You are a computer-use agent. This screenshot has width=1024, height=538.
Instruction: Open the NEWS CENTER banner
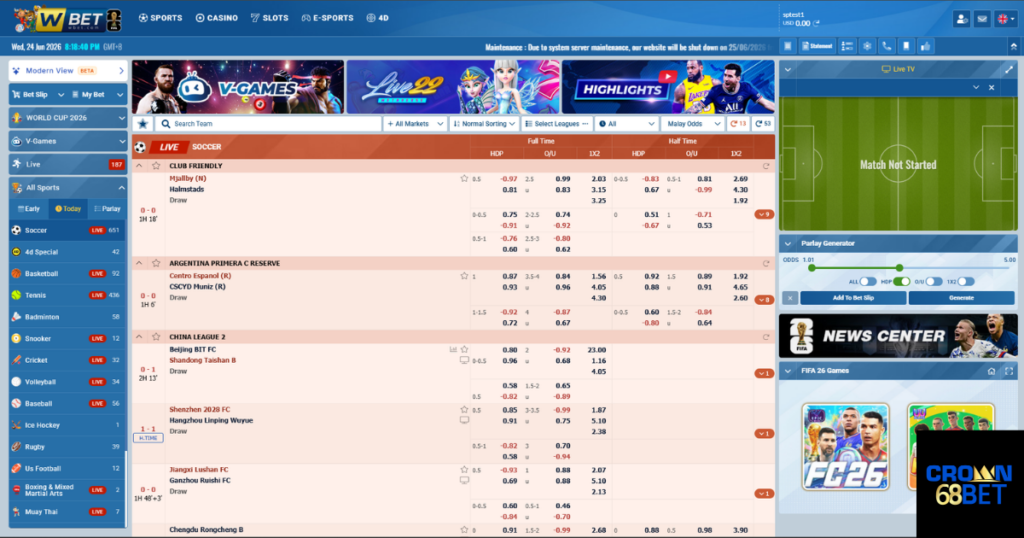pyautogui.click(x=898, y=336)
